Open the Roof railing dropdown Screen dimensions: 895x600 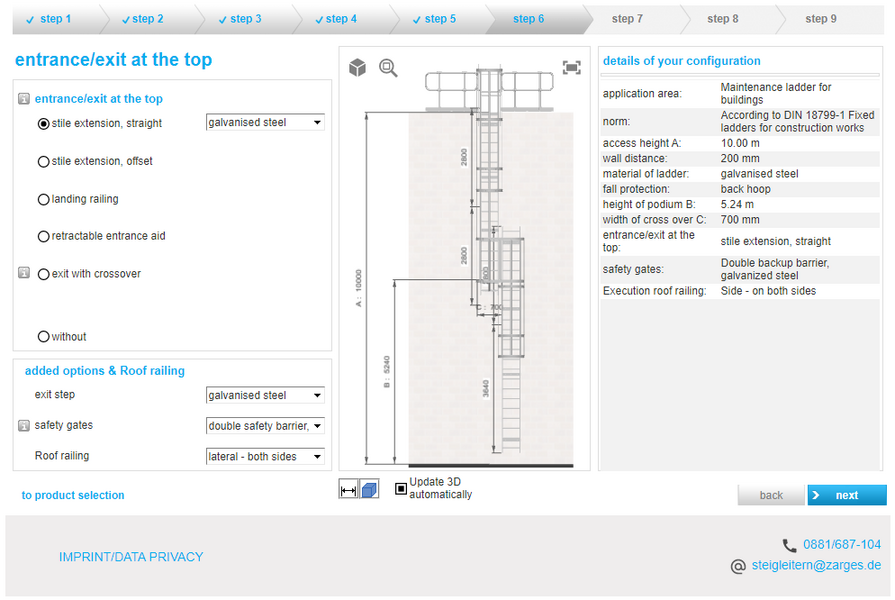tap(265, 456)
